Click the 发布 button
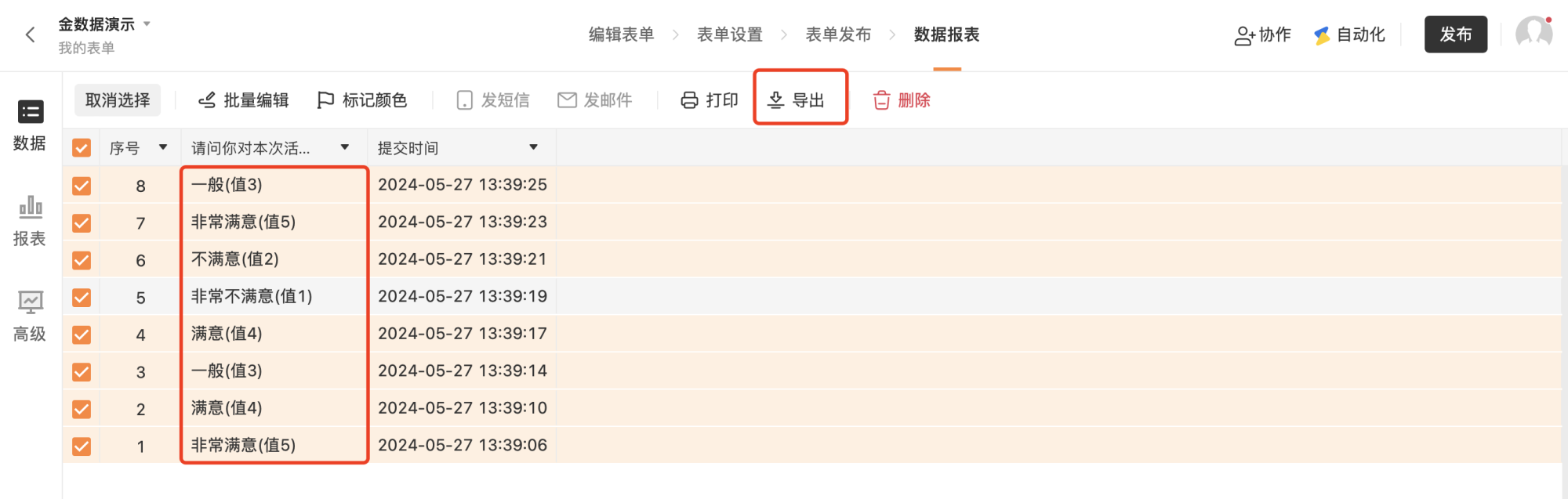Image resolution: width=1568 pixels, height=499 pixels. [1456, 34]
